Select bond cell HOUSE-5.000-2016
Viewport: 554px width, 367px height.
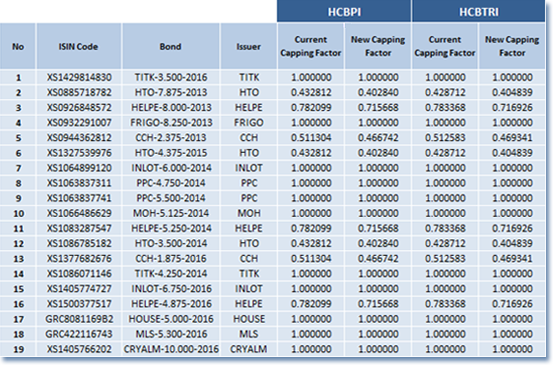pyautogui.click(x=171, y=319)
